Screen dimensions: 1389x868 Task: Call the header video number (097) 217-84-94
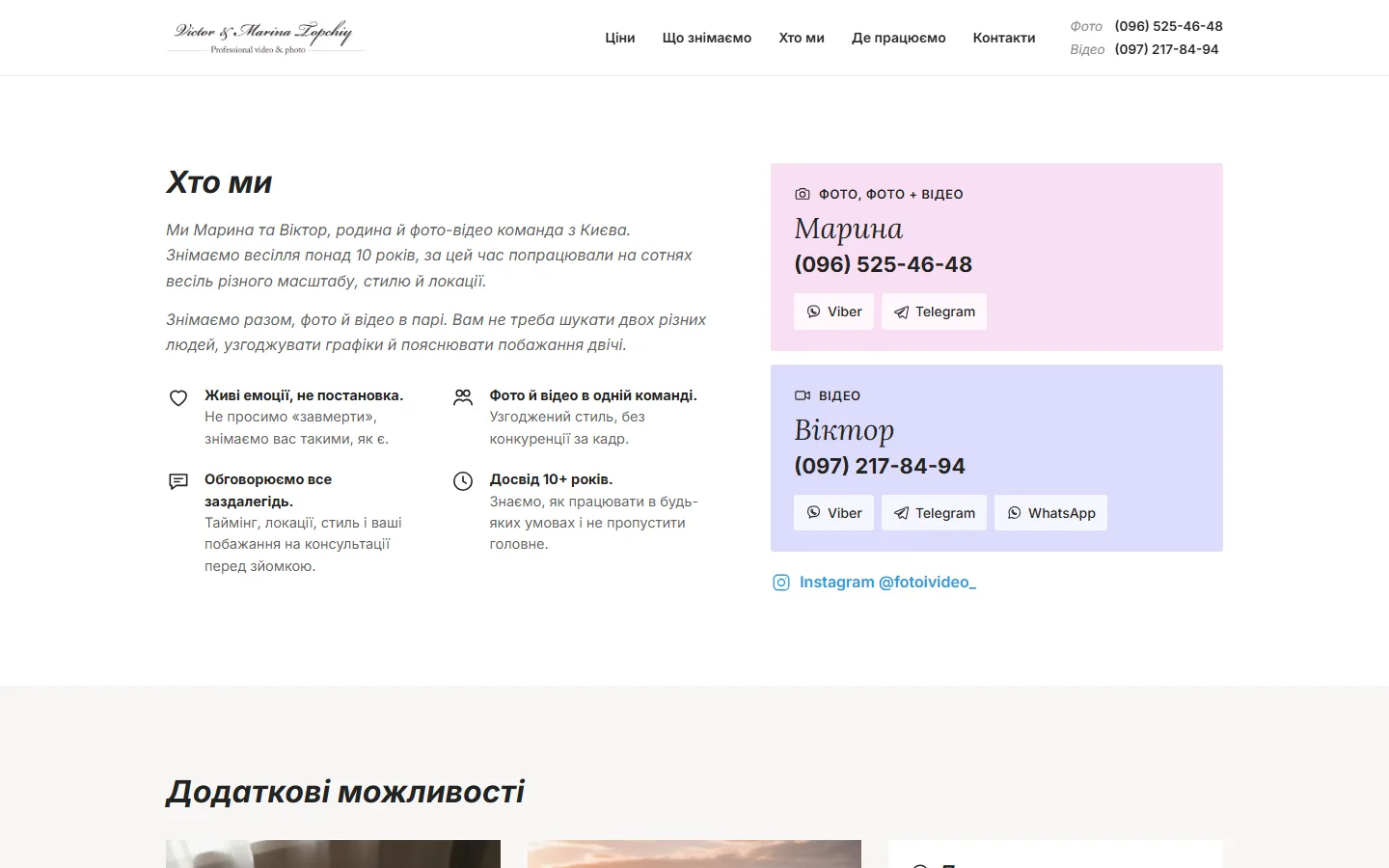1167,49
